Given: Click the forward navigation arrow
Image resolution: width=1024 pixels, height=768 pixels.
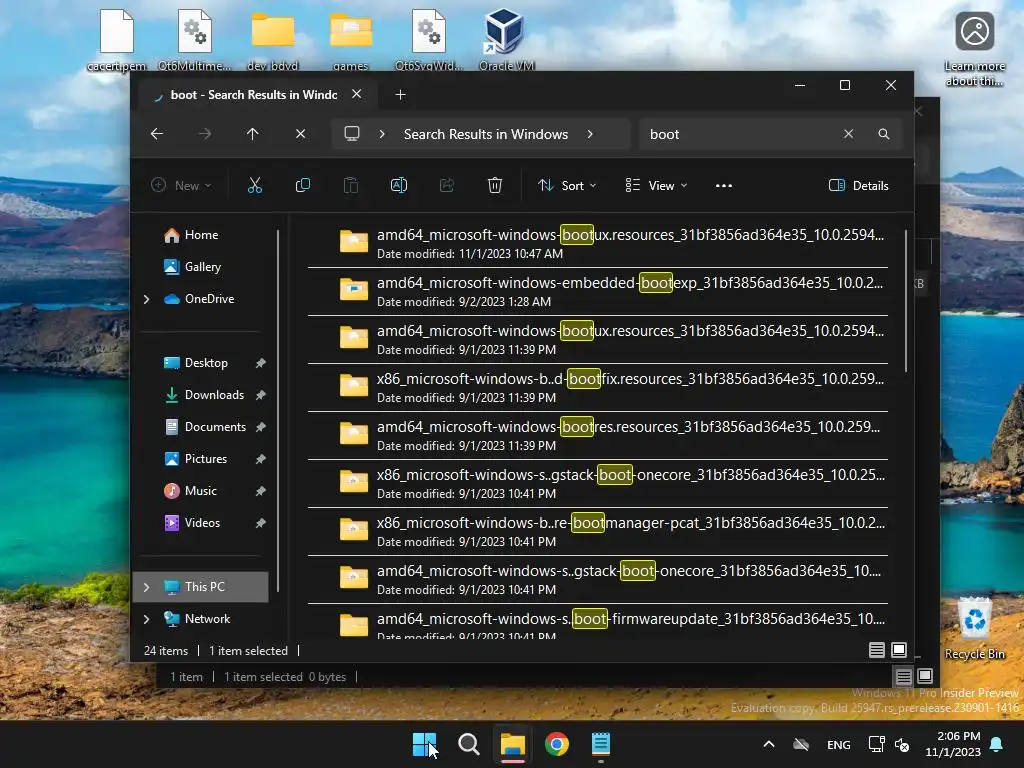Looking at the screenshot, I should point(204,134).
